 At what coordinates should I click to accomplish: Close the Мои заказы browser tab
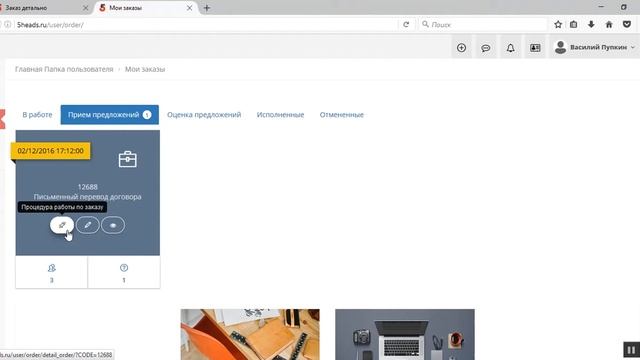click(x=189, y=8)
